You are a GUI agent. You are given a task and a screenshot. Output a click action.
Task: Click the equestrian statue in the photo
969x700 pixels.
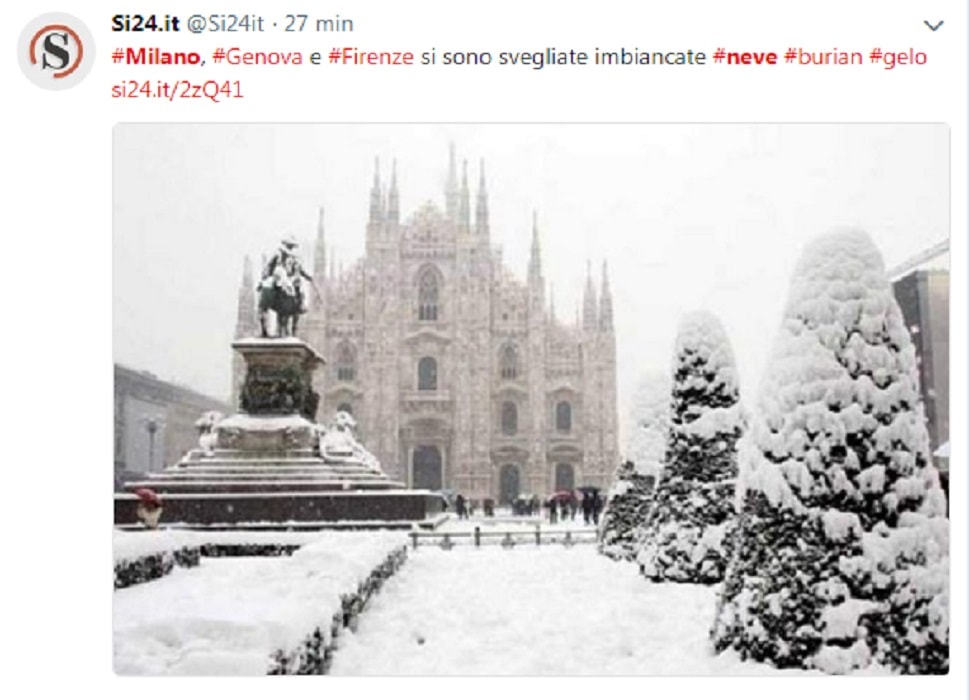pos(283,289)
